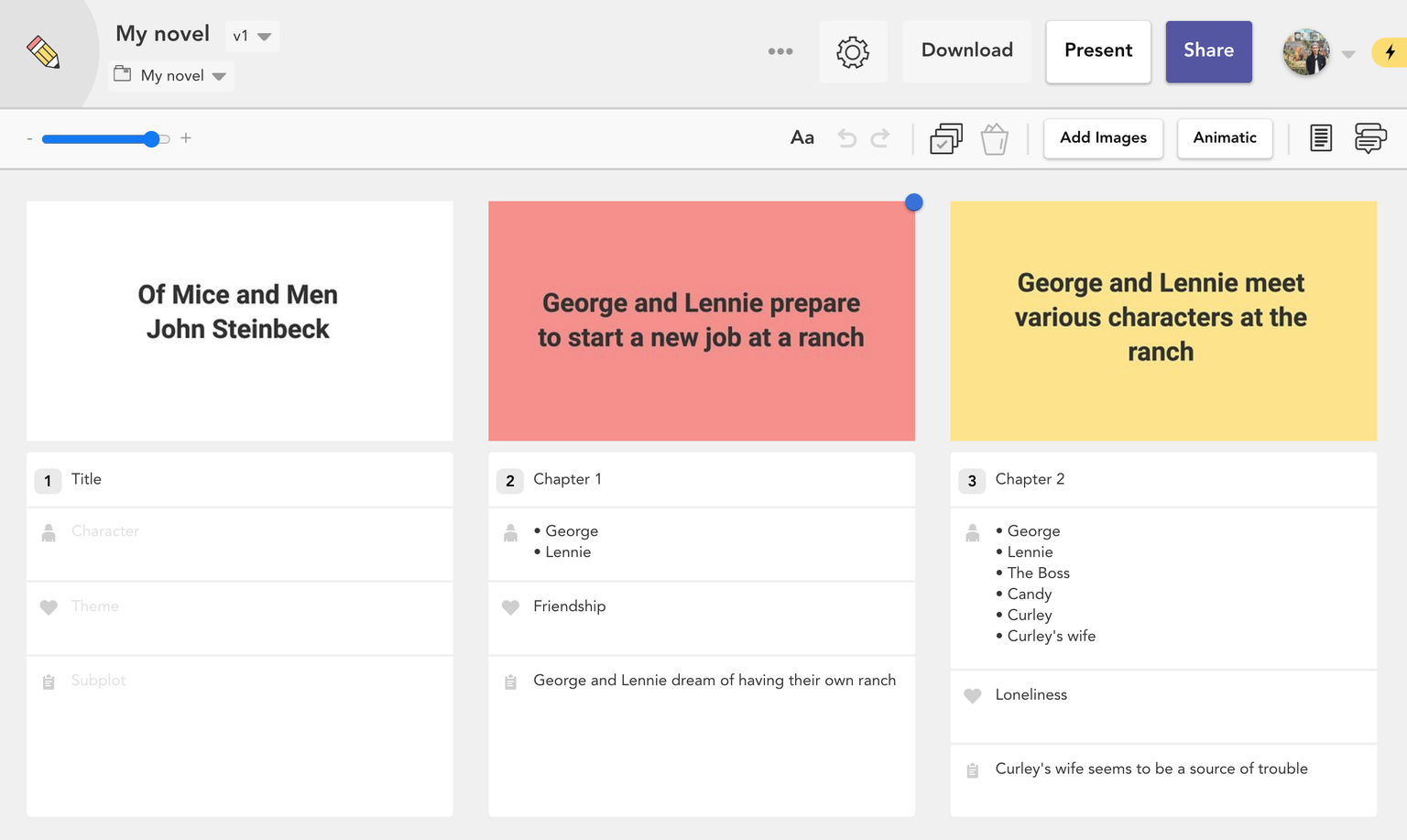Expand the v1 version dropdown
Viewport: 1407px width, 840px height.
click(x=252, y=37)
